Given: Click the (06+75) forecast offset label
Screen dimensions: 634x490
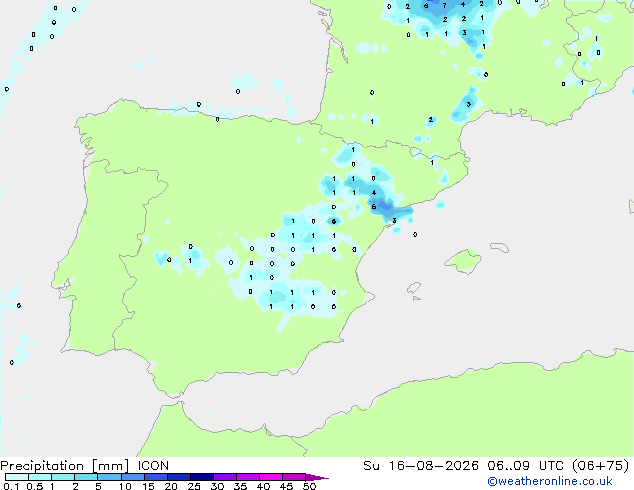Looking at the screenshot, I should (x=602, y=466).
